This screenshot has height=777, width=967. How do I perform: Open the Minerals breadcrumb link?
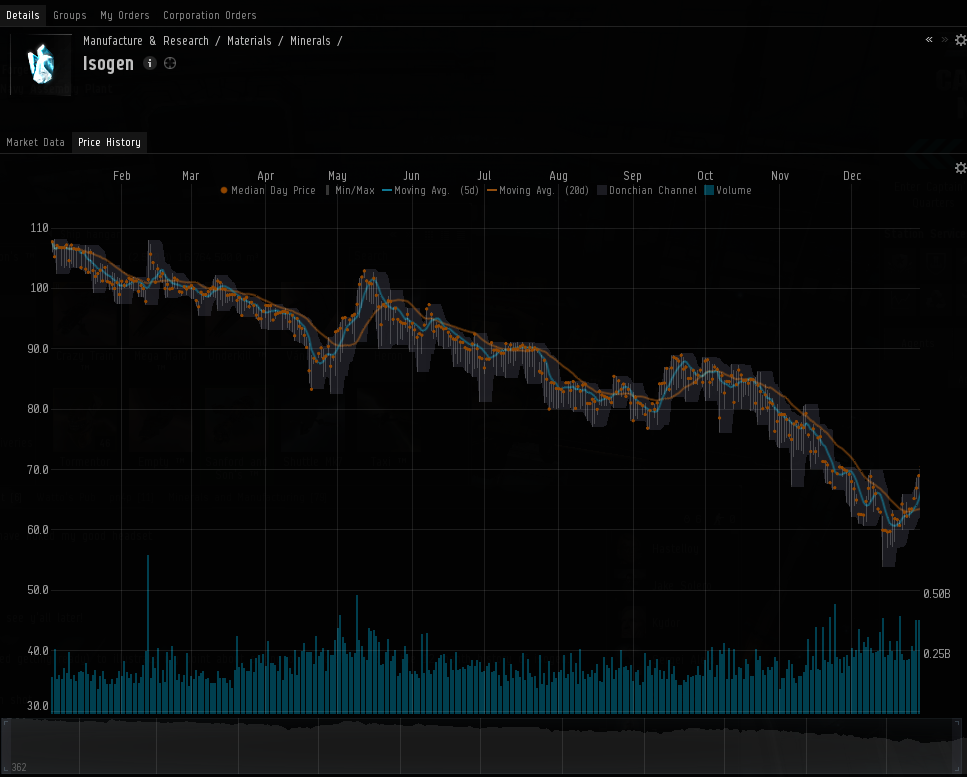[310, 41]
